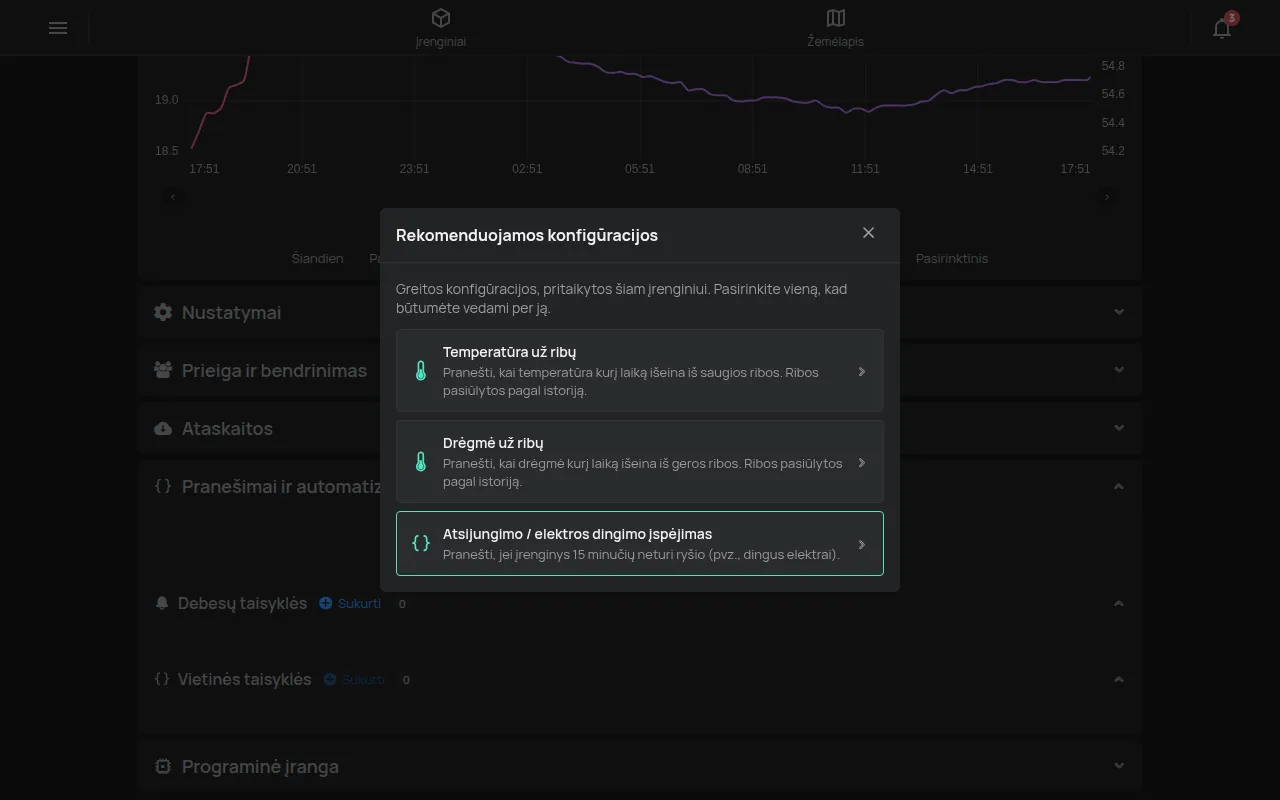Click the chevron on Temperatūra už ribų row
1280x800 pixels.
point(862,371)
